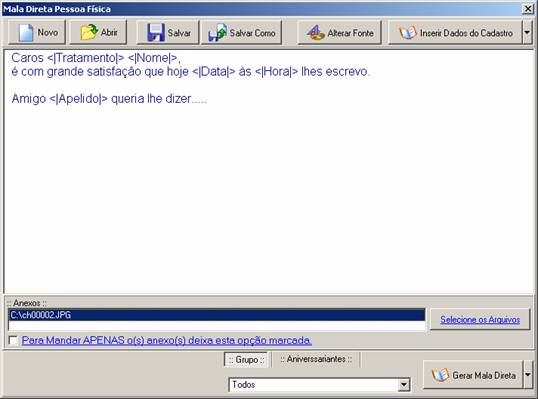538x399 pixels.
Task: Click the Alterar Fonte shapes icon
Action: (315, 33)
